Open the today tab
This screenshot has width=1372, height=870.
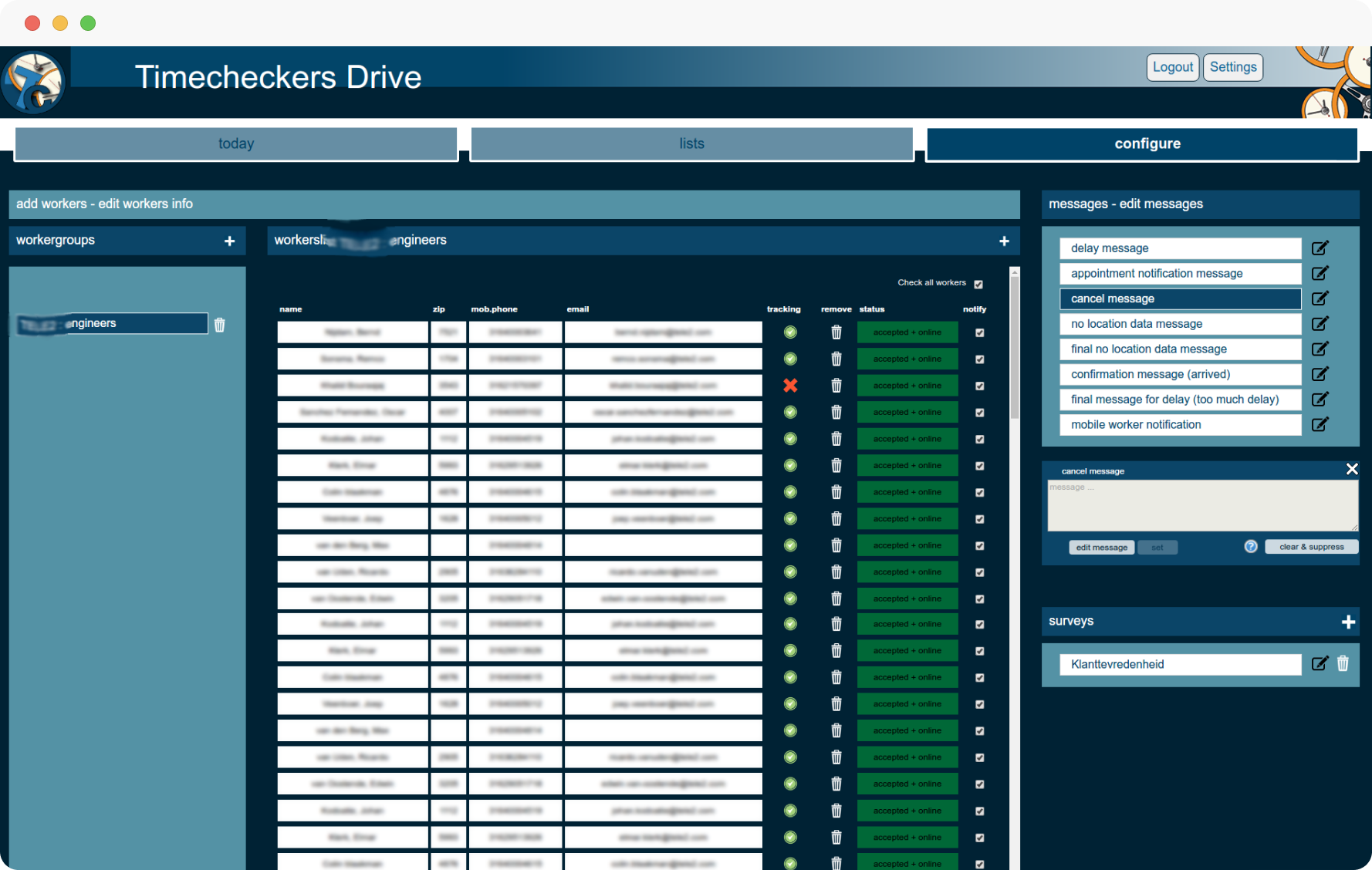[235, 143]
